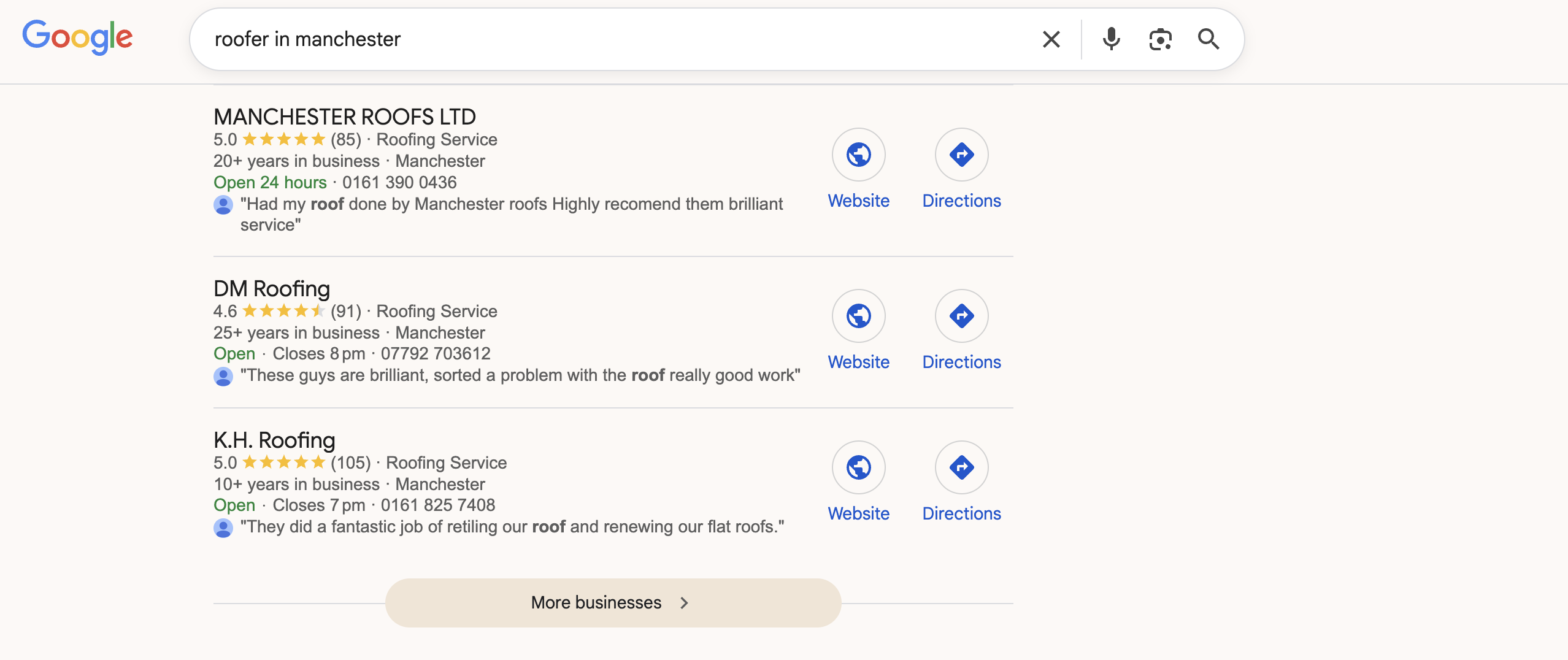The width and height of the screenshot is (1568, 660).
Task: Click reviewer avatar beside K.H. Roofing review
Action: pyautogui.click(x=223, y=528)
